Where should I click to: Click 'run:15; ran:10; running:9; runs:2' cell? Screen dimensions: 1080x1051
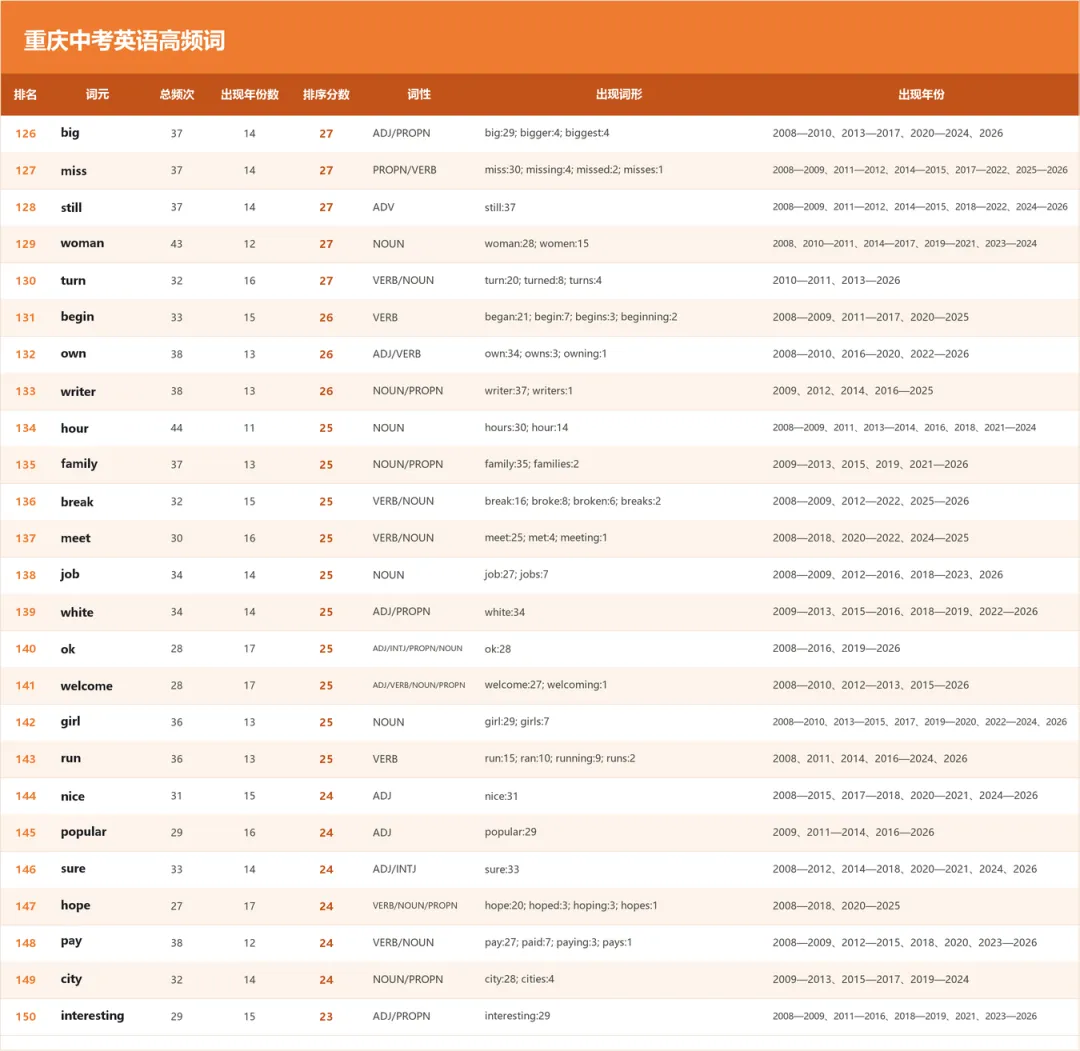[560, 758]
